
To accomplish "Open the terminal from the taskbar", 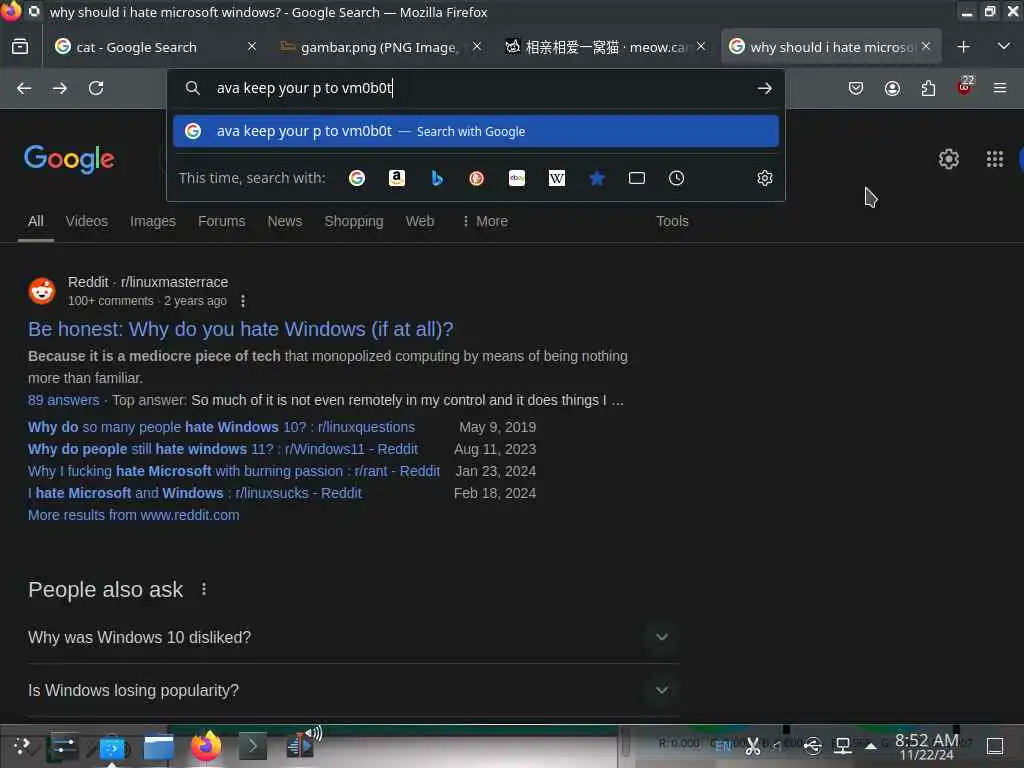I will pos(253,746).
